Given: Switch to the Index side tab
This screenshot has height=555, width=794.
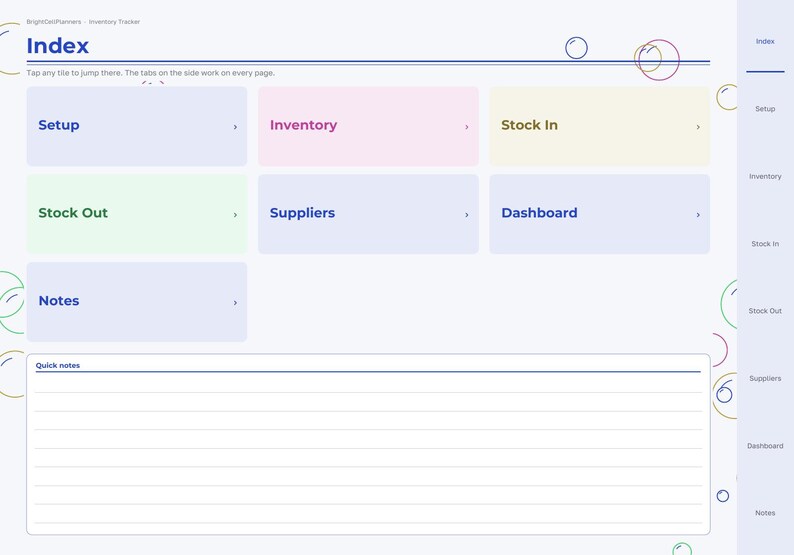Looking at the screenshot, I should [x=765, y=42].
